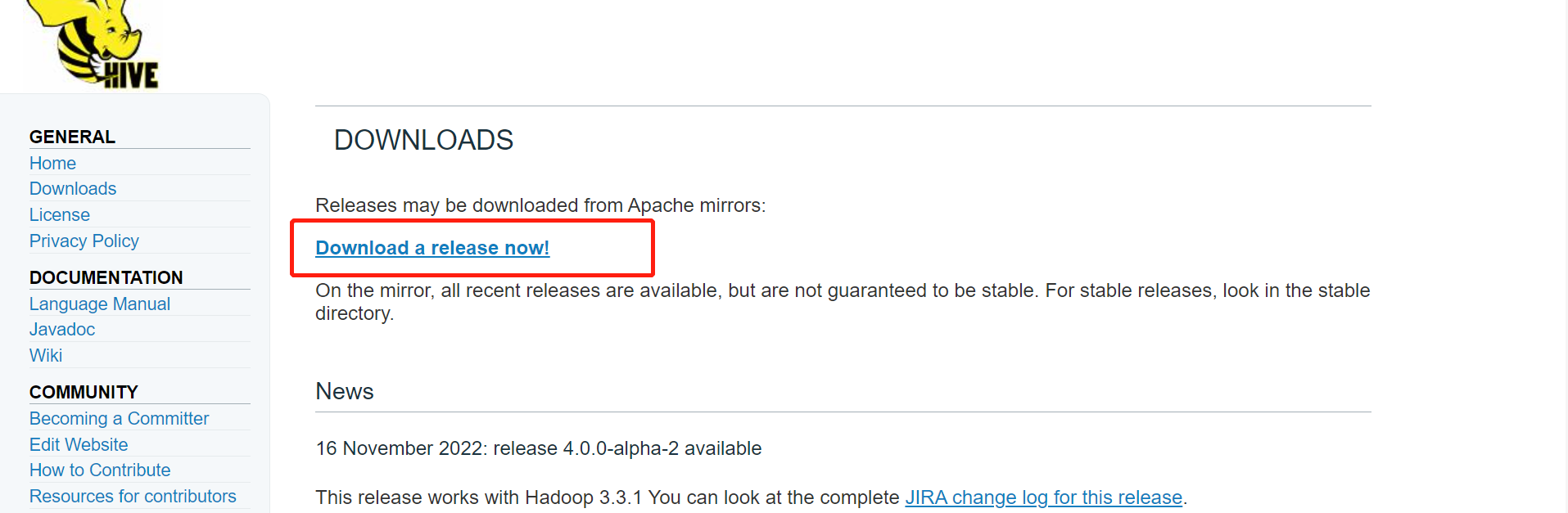Open the How to Contribute page
The image size is (1568, 513).
point(100,470)
